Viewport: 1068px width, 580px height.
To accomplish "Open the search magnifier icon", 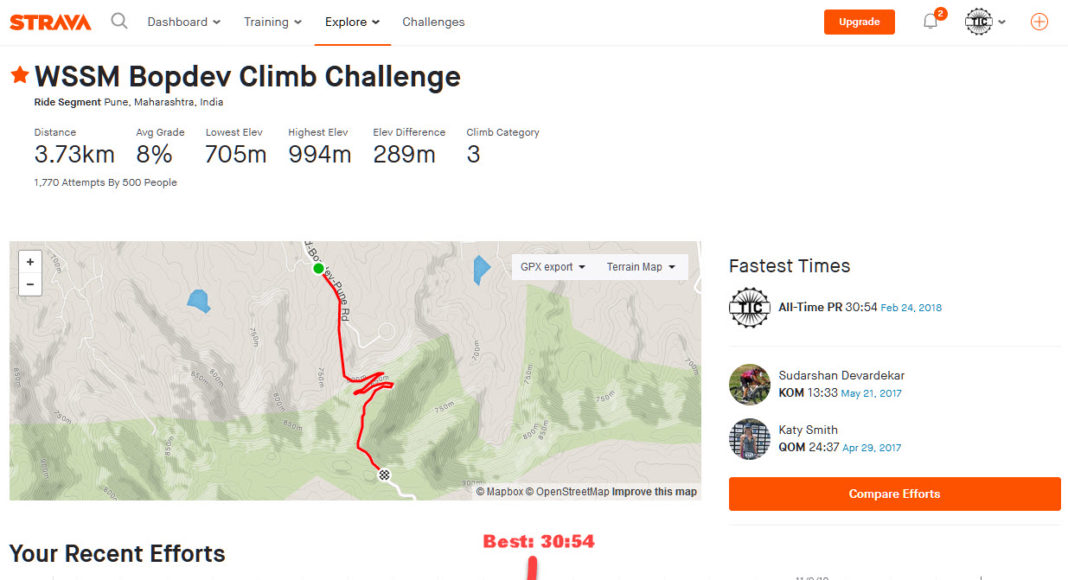I will click(119, 21).
